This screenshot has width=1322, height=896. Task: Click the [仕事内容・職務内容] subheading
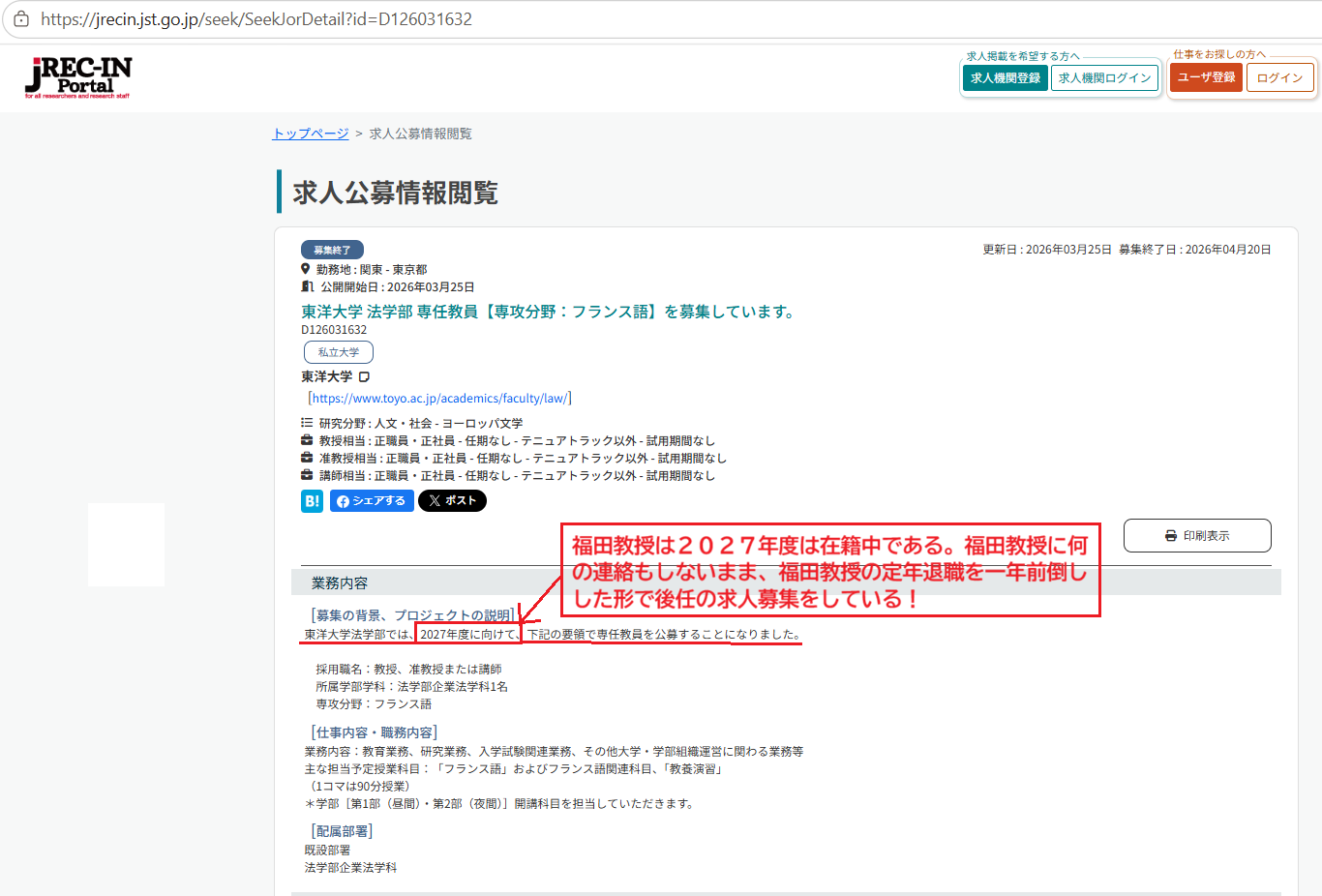pyautogui.click(x=375, y=732)
